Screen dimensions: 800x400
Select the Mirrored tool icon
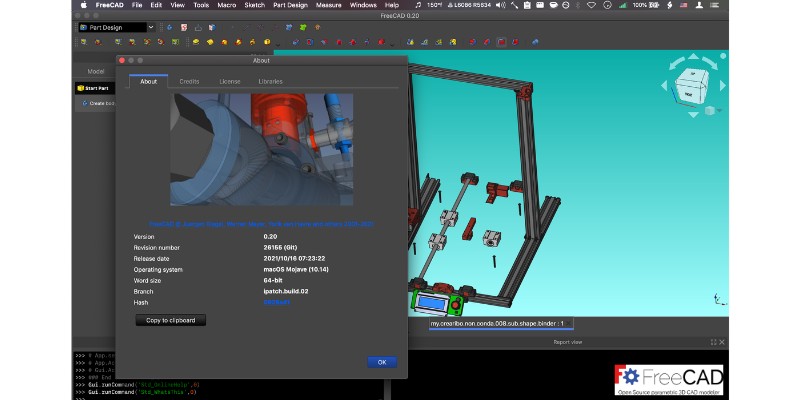(x=410, y=42)
